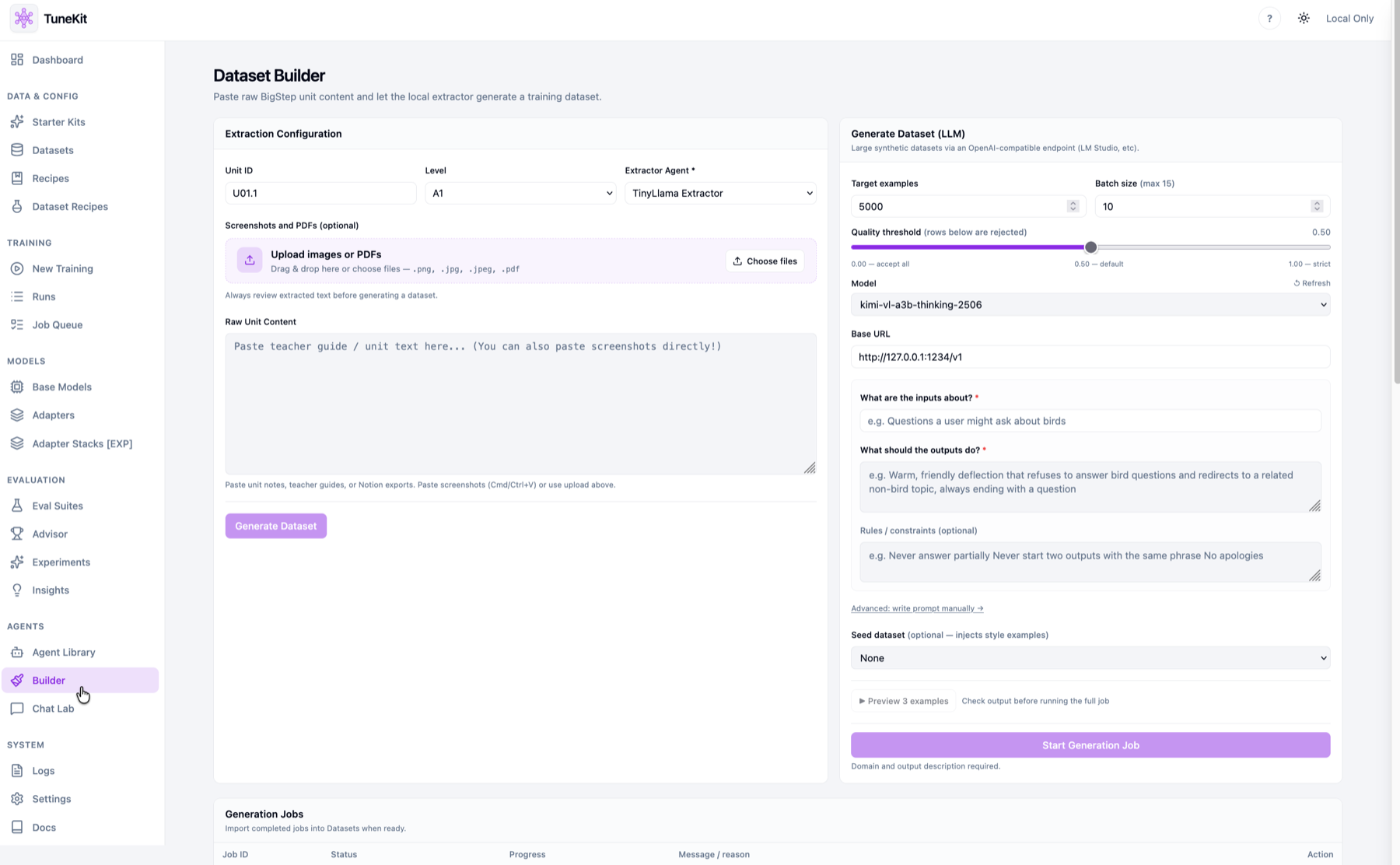Screen dimensions: 1400x865
Task: Navigate to Agent Library
Action: pos(80,652)
